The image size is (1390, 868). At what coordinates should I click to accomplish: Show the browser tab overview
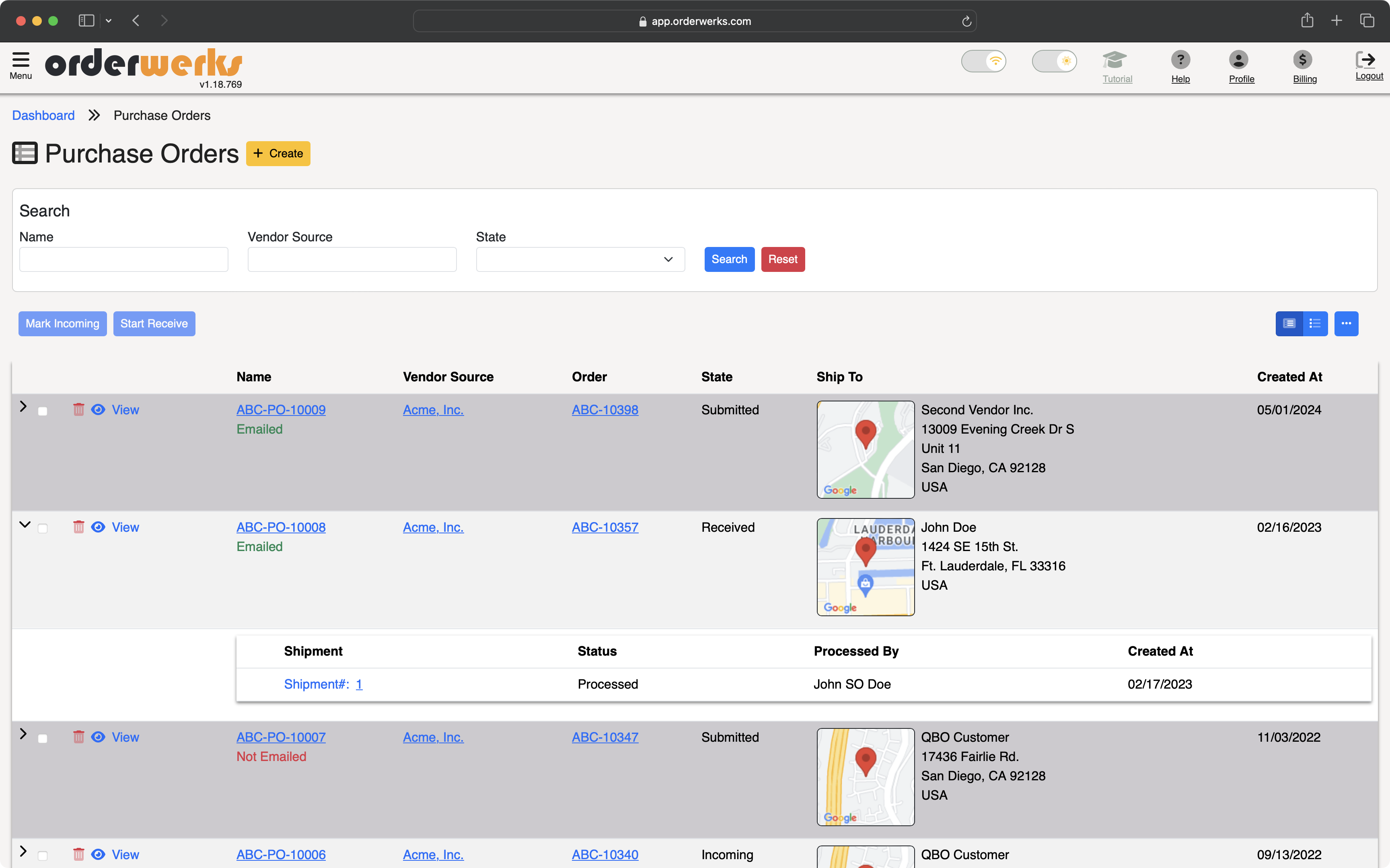[1367, 21]
